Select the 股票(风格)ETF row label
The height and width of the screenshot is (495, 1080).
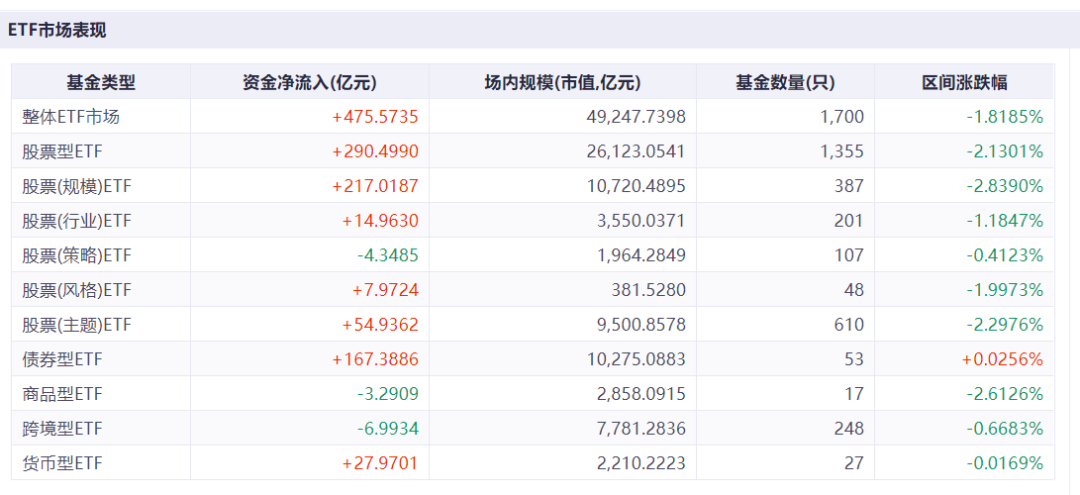76,291
